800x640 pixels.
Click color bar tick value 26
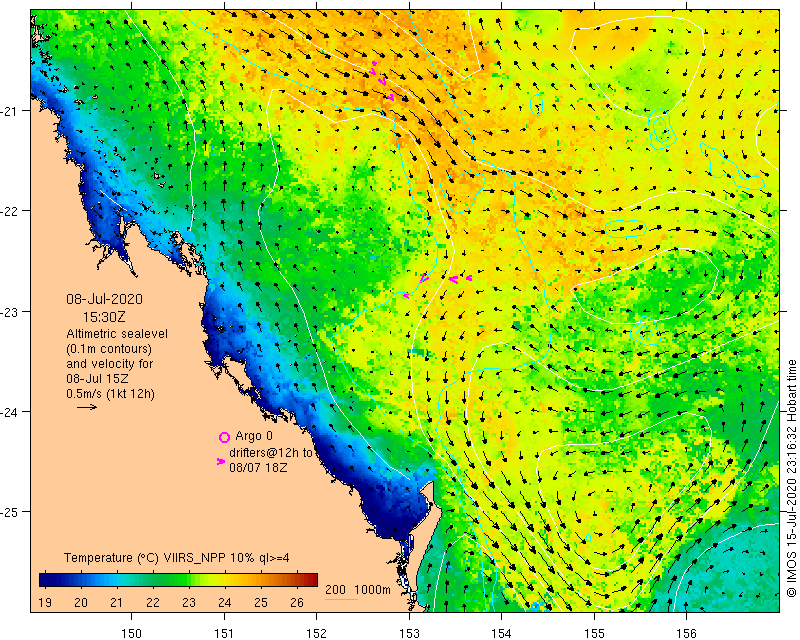coord(297,603)
